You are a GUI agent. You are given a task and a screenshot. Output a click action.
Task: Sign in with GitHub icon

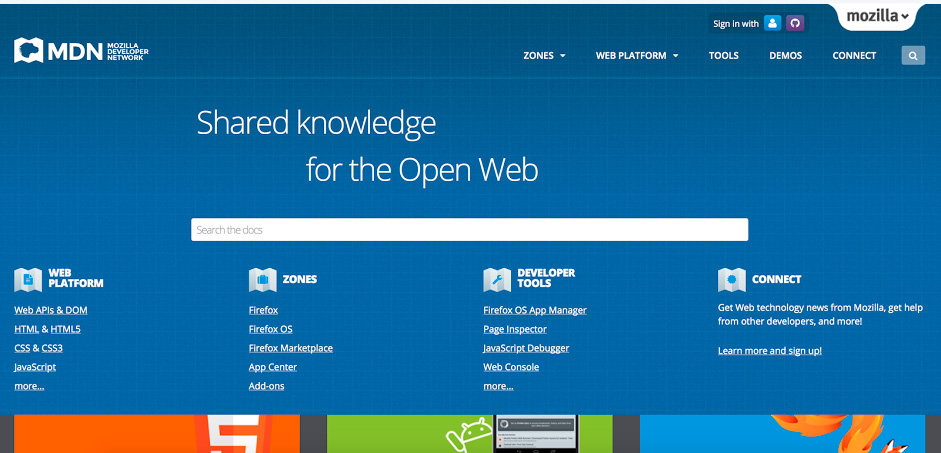pos(795,23)
